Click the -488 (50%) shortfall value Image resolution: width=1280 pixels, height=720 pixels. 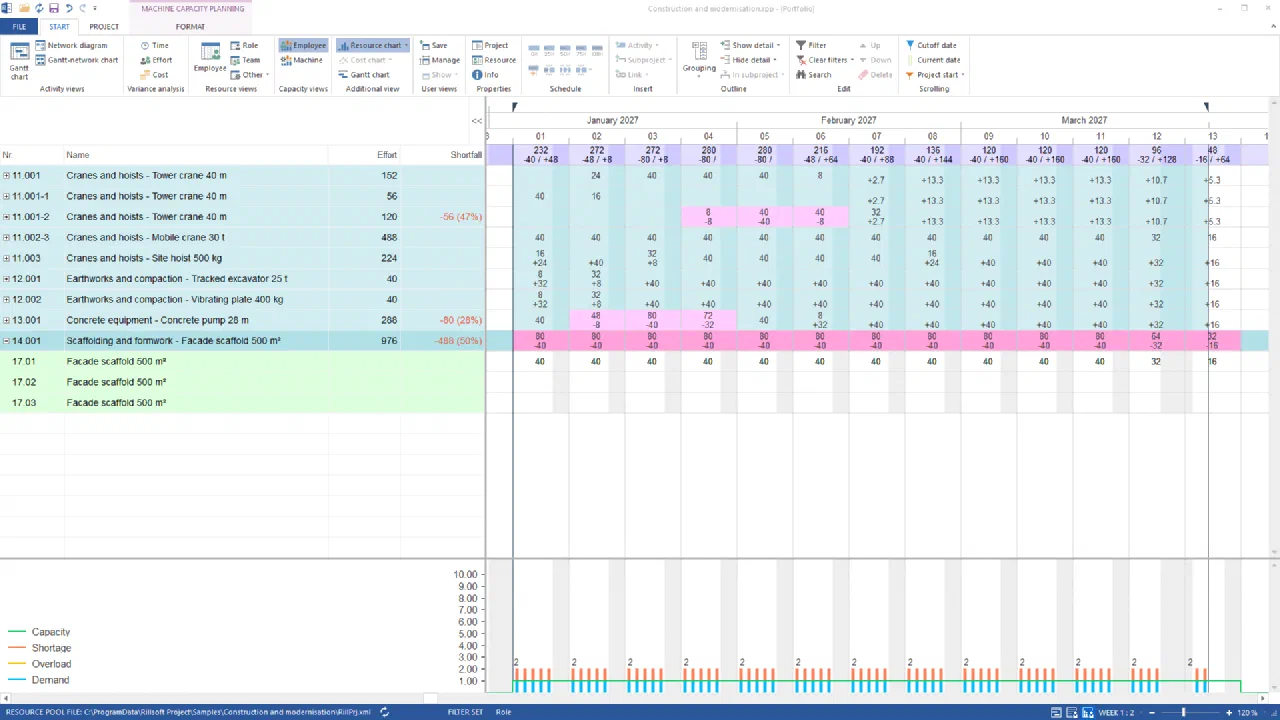pos(459,341)
